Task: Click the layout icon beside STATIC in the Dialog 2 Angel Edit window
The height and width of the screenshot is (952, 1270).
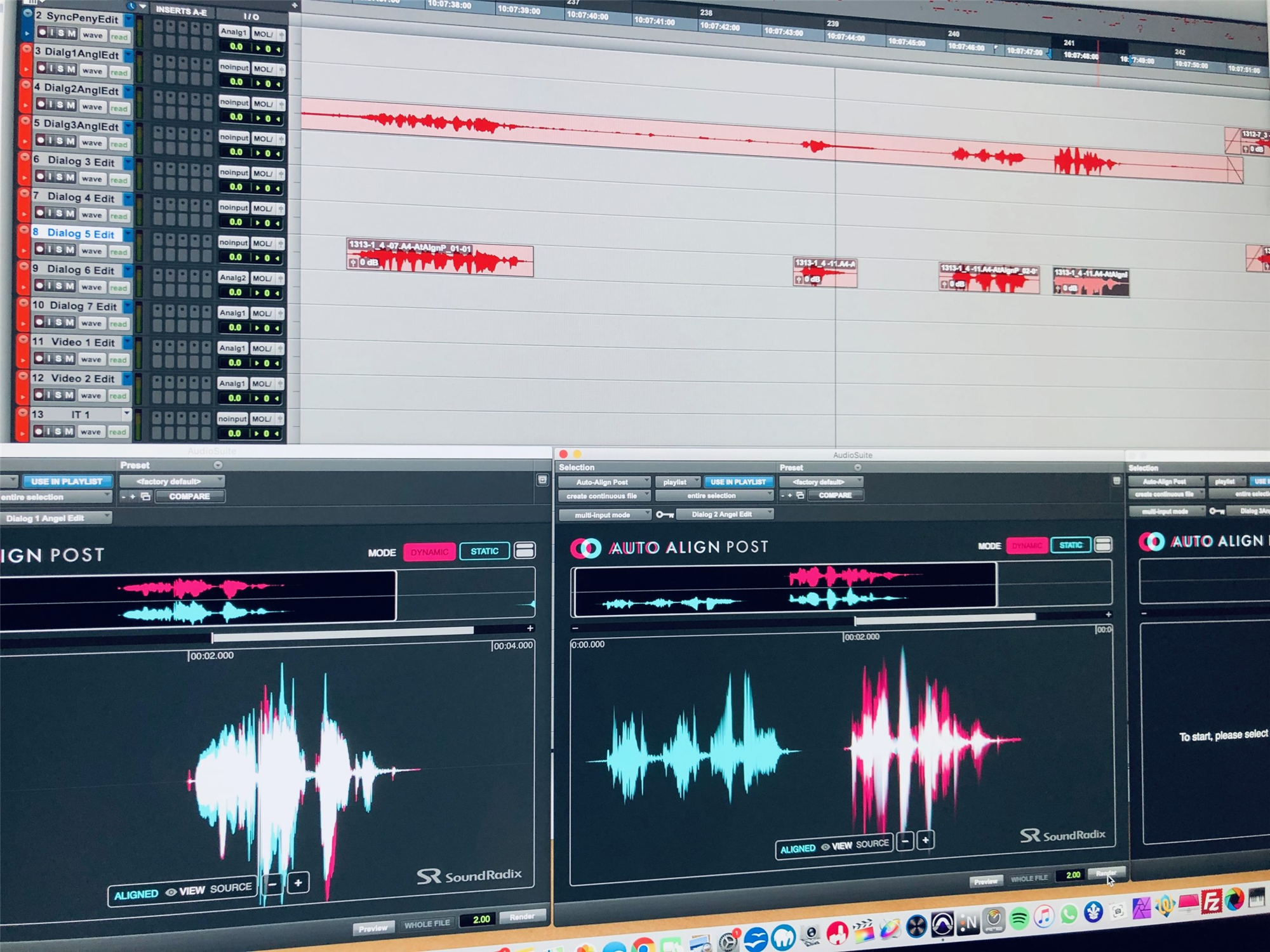Action: [1104, 545]
